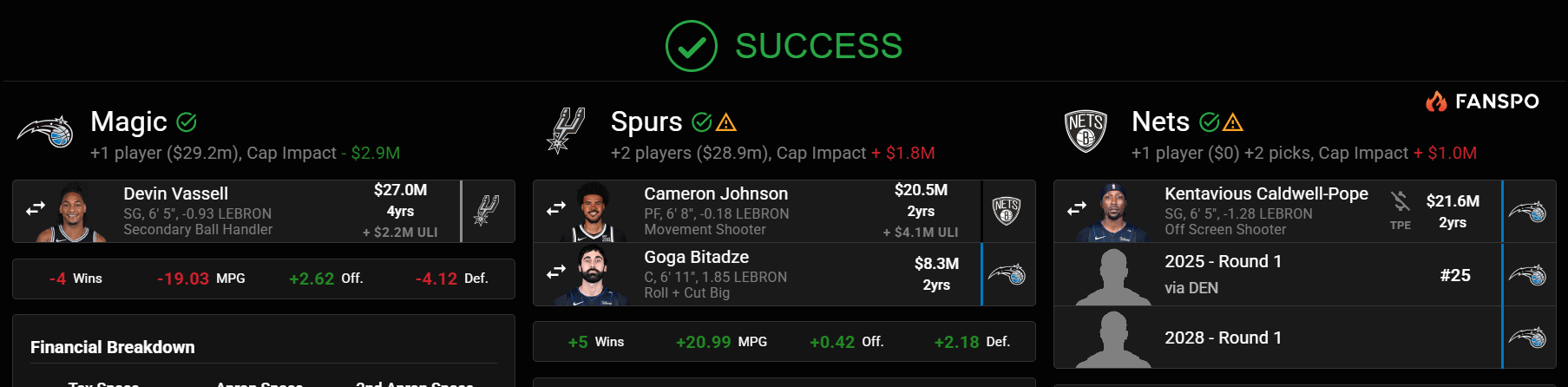This screenshot has width=1568, height=387.
Task: Click the Spurs logo in Devin Vassell's row
Action: pyautogui.click(x=487, y=211)
